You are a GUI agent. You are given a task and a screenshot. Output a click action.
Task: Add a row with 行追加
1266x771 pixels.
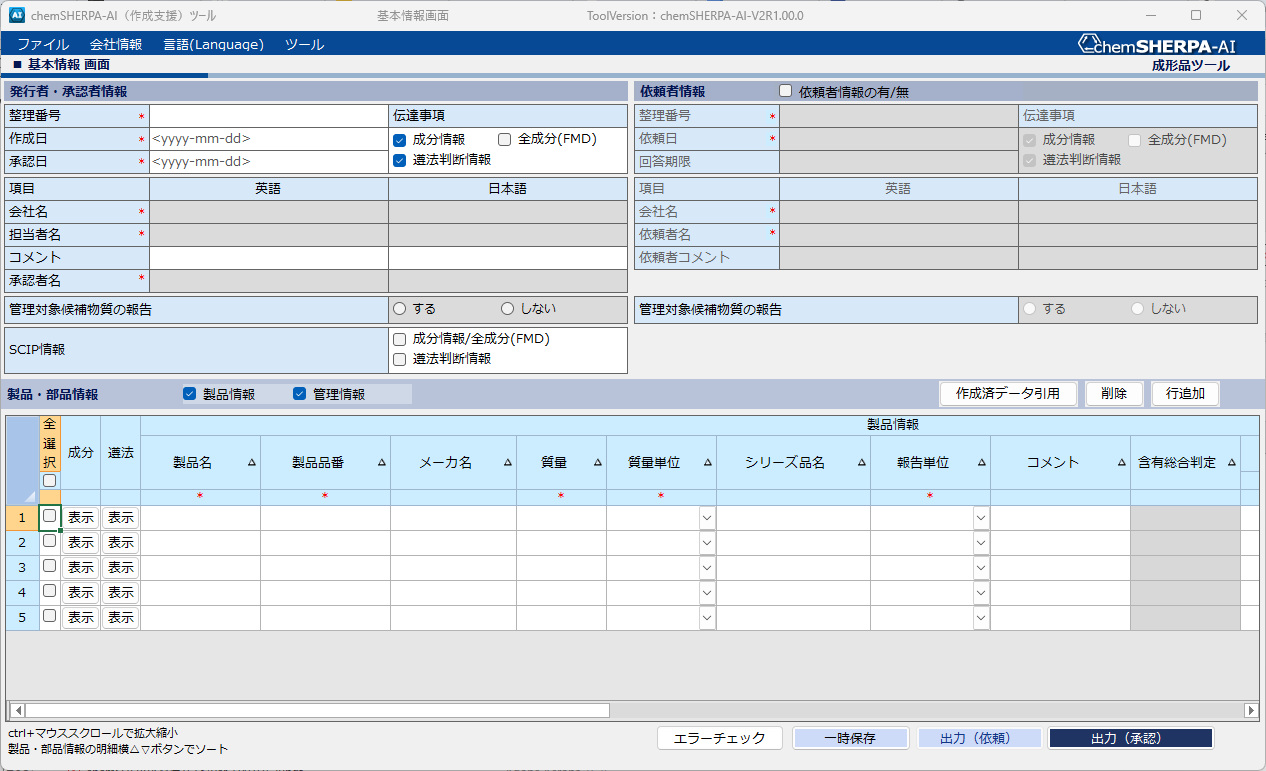pyautogui.click(x=1185, y=394)
